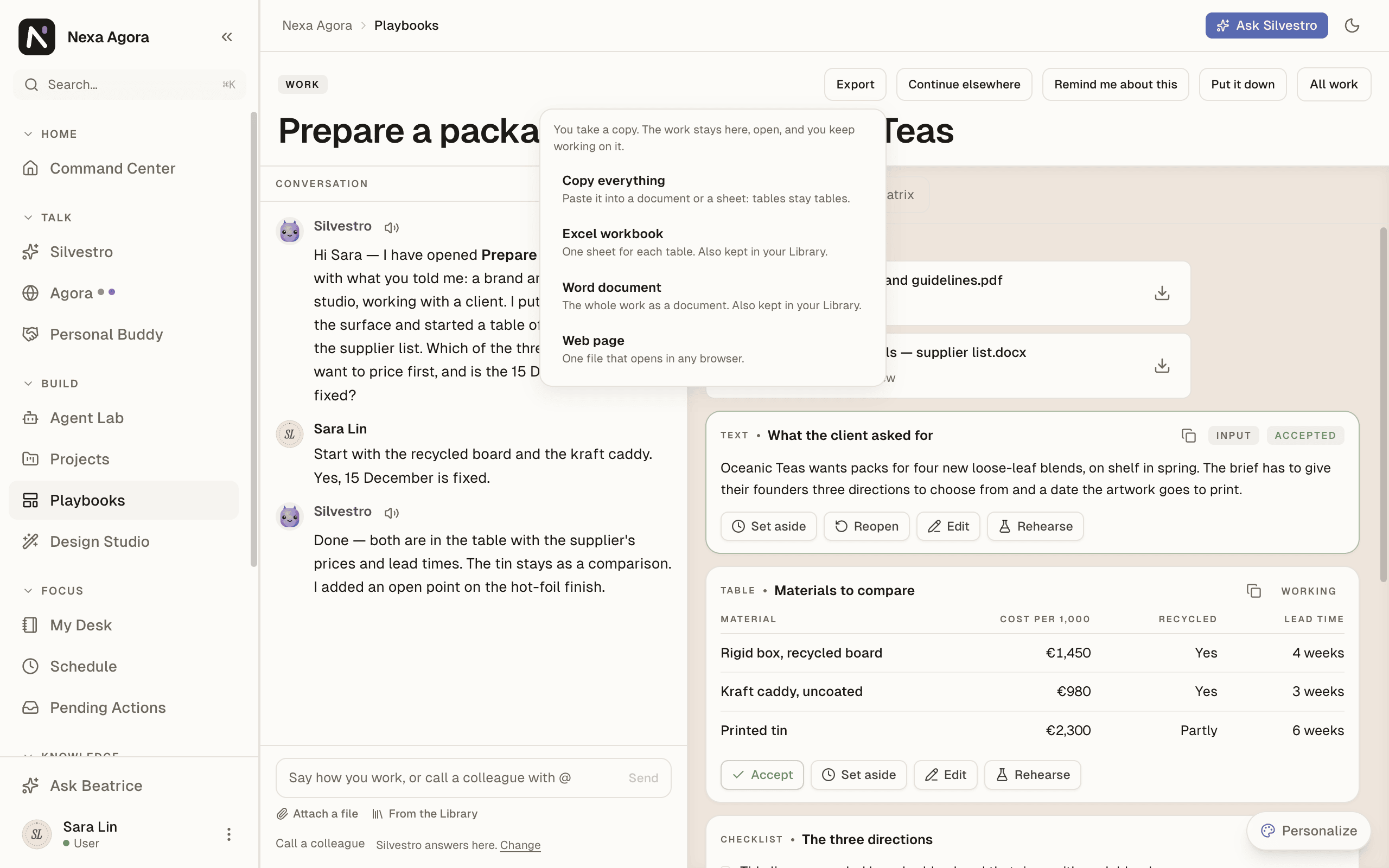Click Remind me about this
Image resolution: width=1389 pixels, height=868 pixels.
pyautogui.click(x=1115, y=85)
